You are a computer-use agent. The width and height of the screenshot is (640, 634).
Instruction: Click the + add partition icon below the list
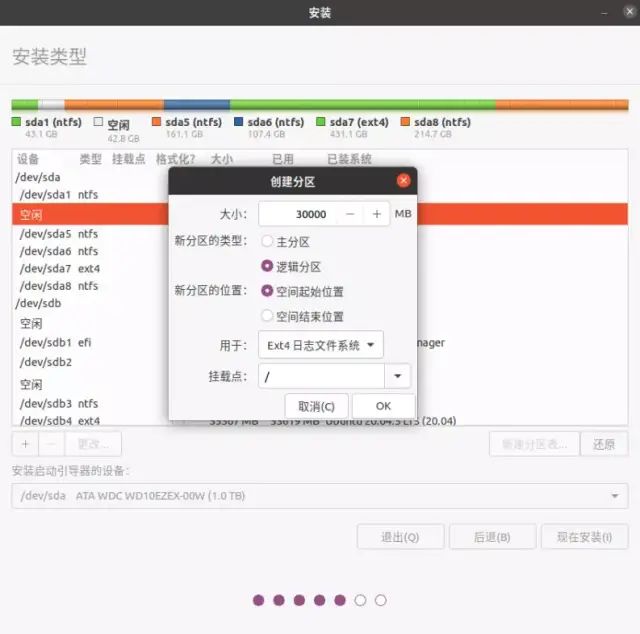tap(25, 443)
